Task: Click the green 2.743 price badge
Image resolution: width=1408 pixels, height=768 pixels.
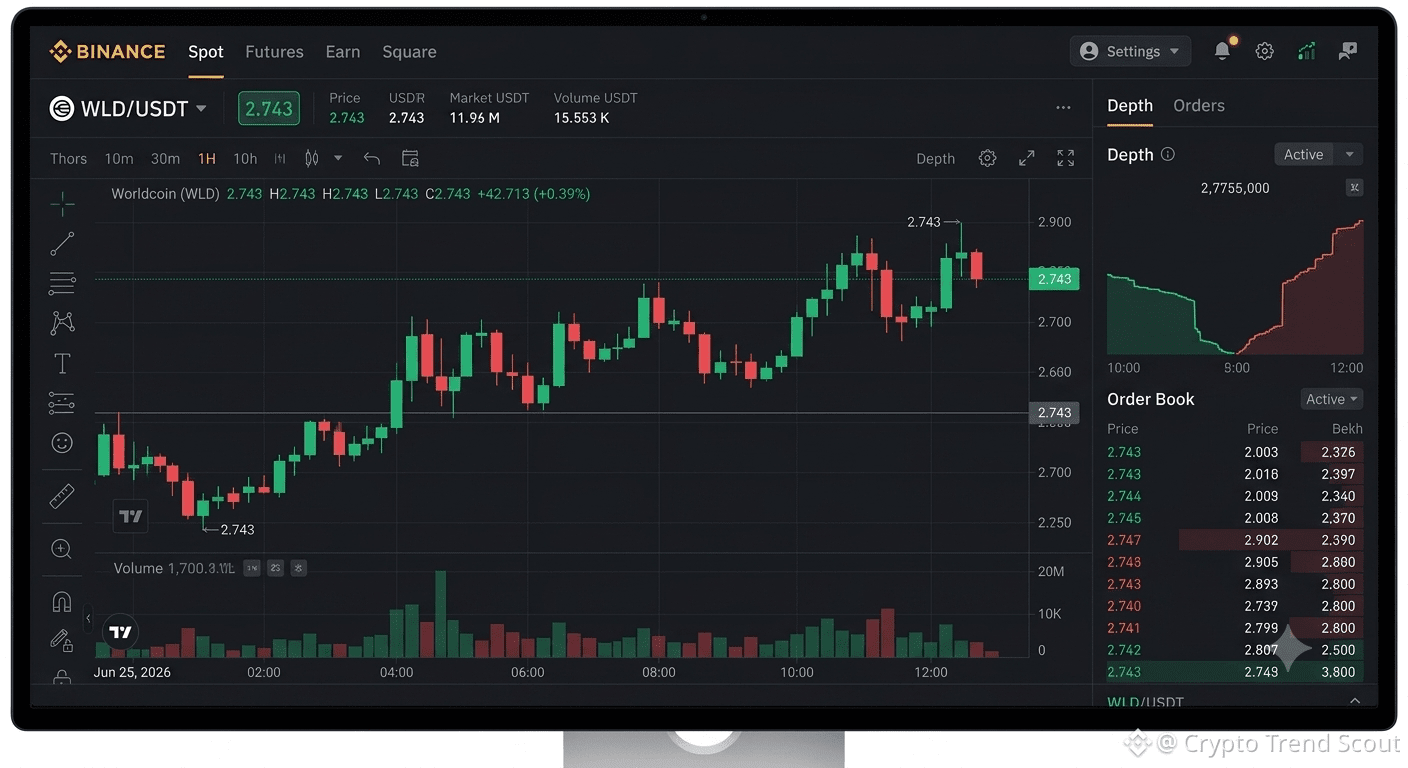Action: 269,108
